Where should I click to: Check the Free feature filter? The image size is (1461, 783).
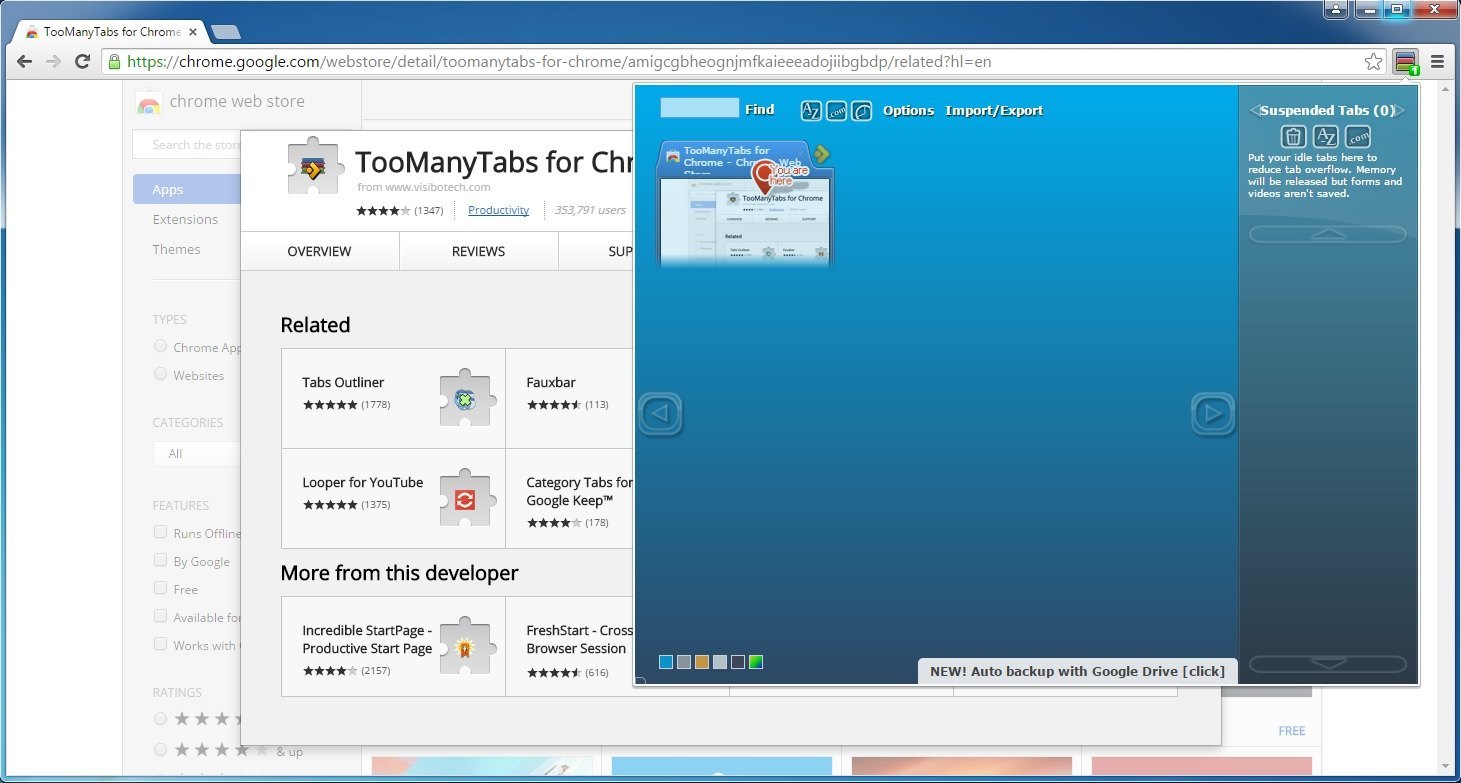(160, 588)
